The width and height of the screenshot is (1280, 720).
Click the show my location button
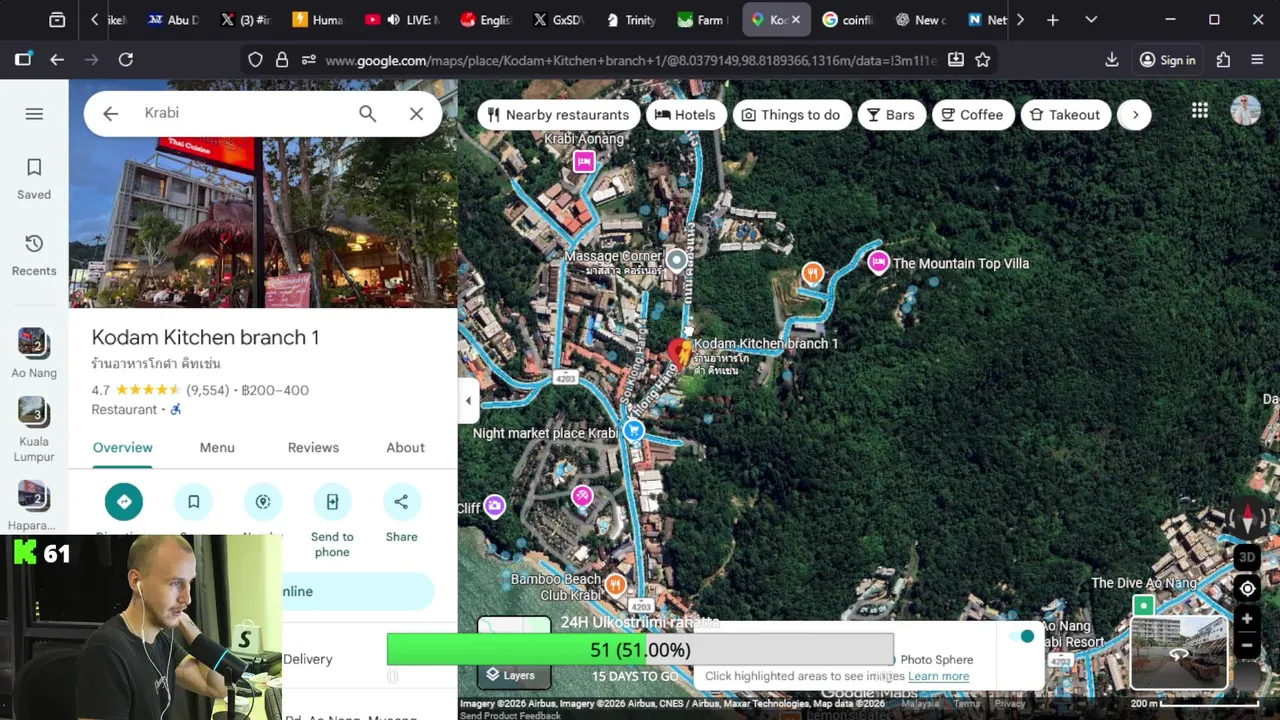[x=1247, y=588]
